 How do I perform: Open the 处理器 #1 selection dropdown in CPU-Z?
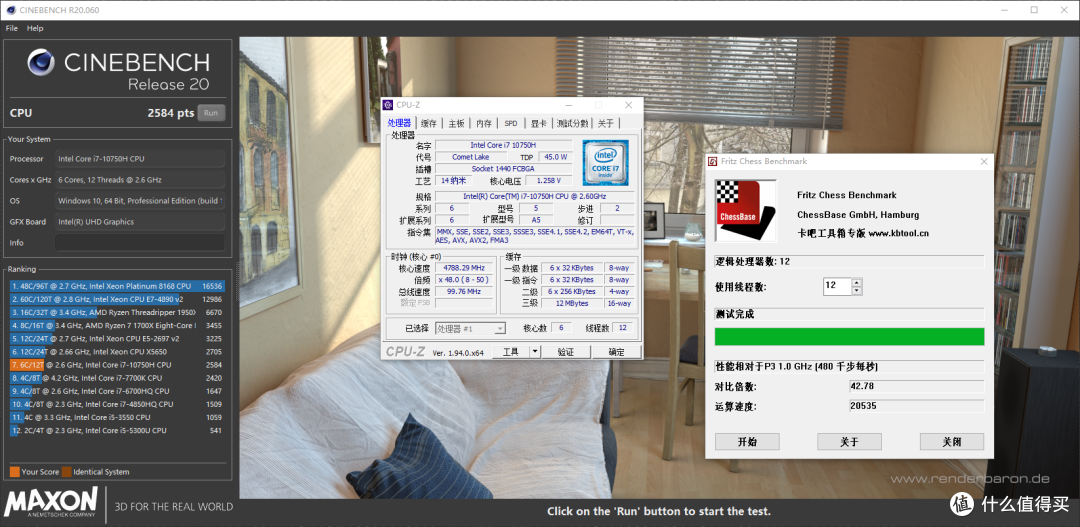click(470, 329)
